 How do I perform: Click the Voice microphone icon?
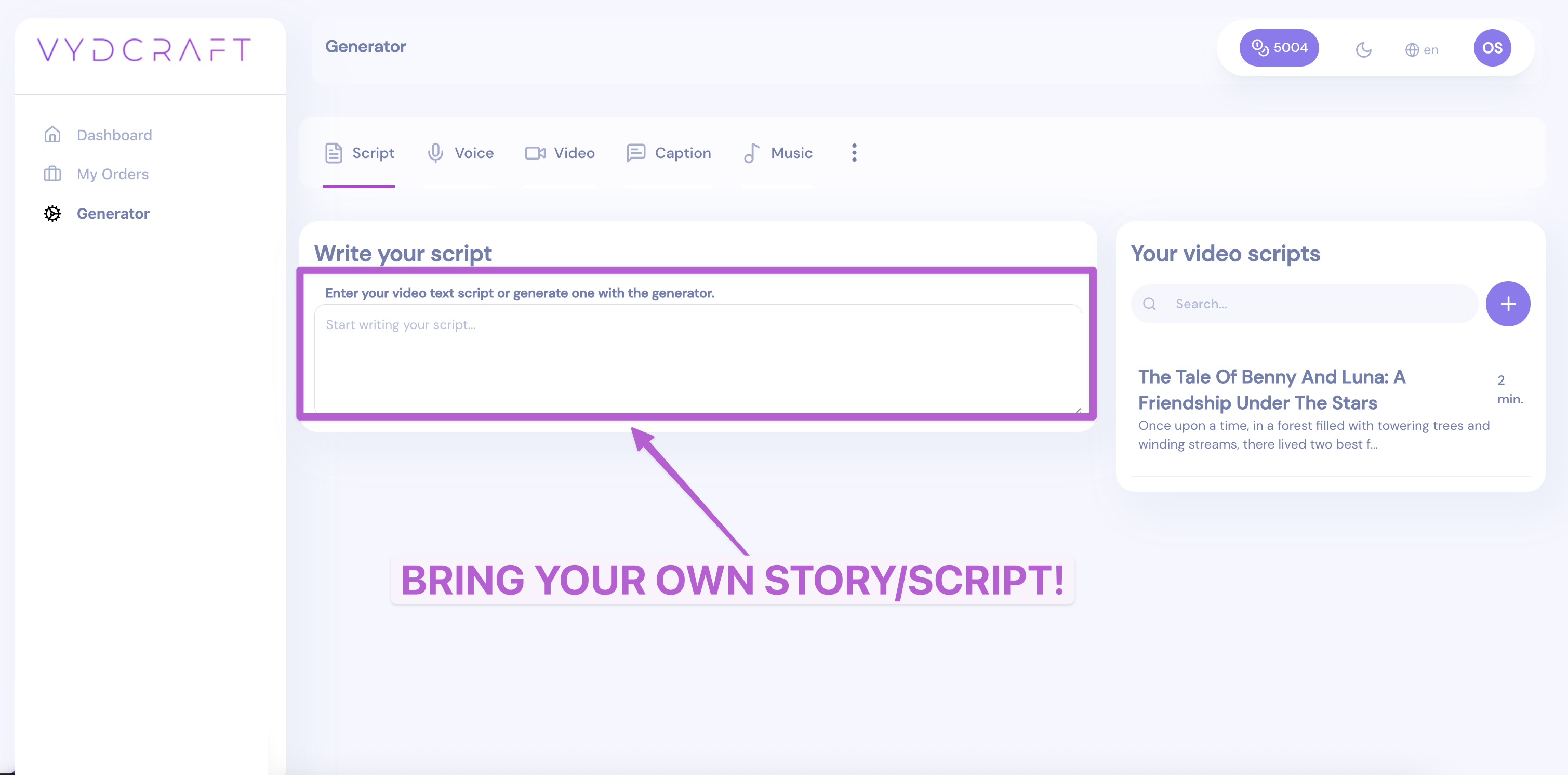click(x=435, y=153)
